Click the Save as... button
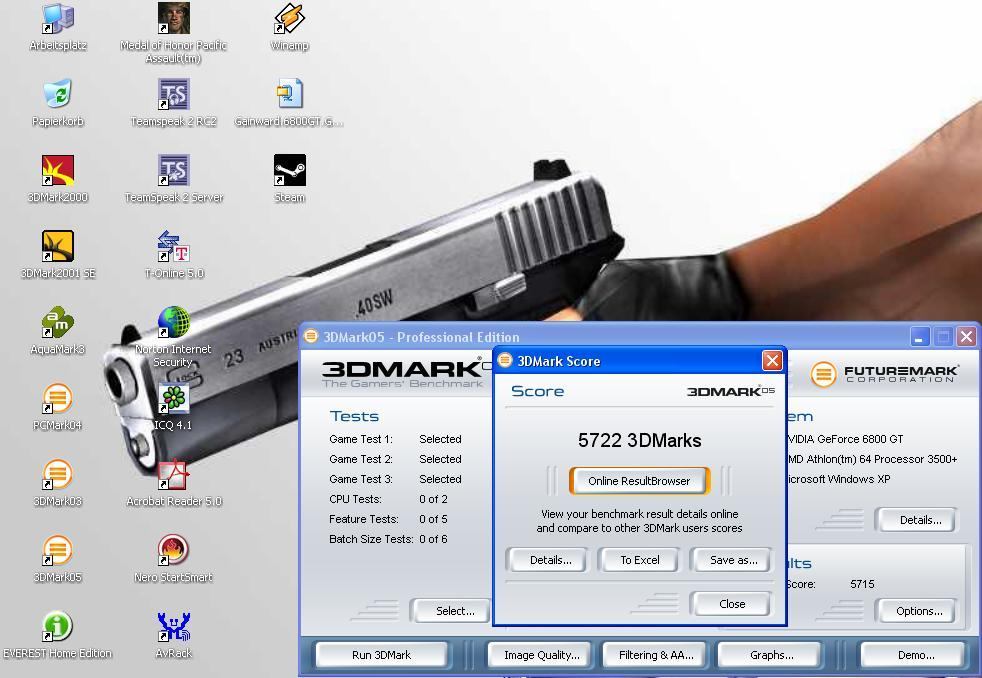This screenshot has width=982, height=678. coord(732,560)
